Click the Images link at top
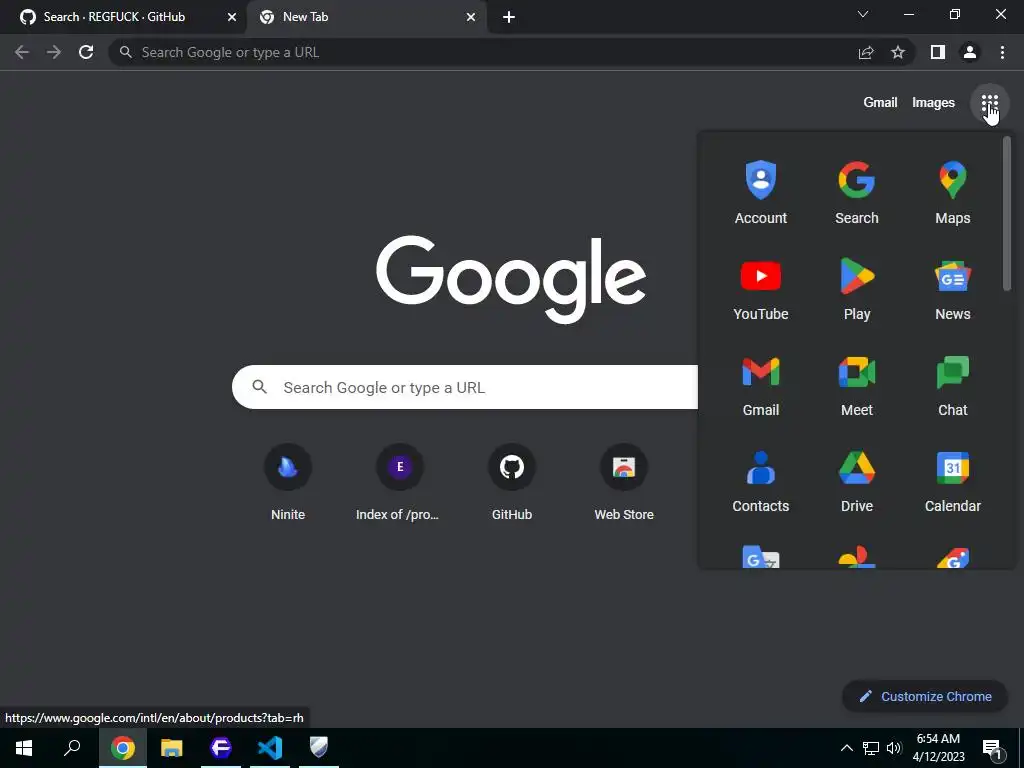 coord(933,103)
